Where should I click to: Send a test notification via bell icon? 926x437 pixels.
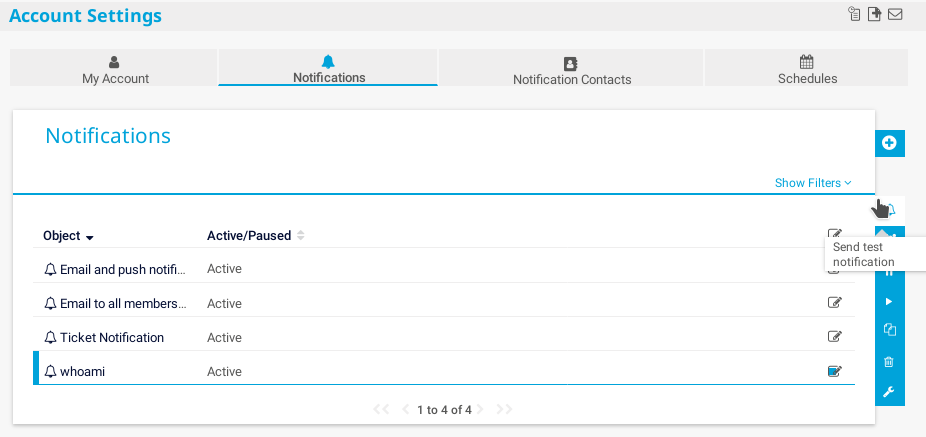click(x=890, y=210)
